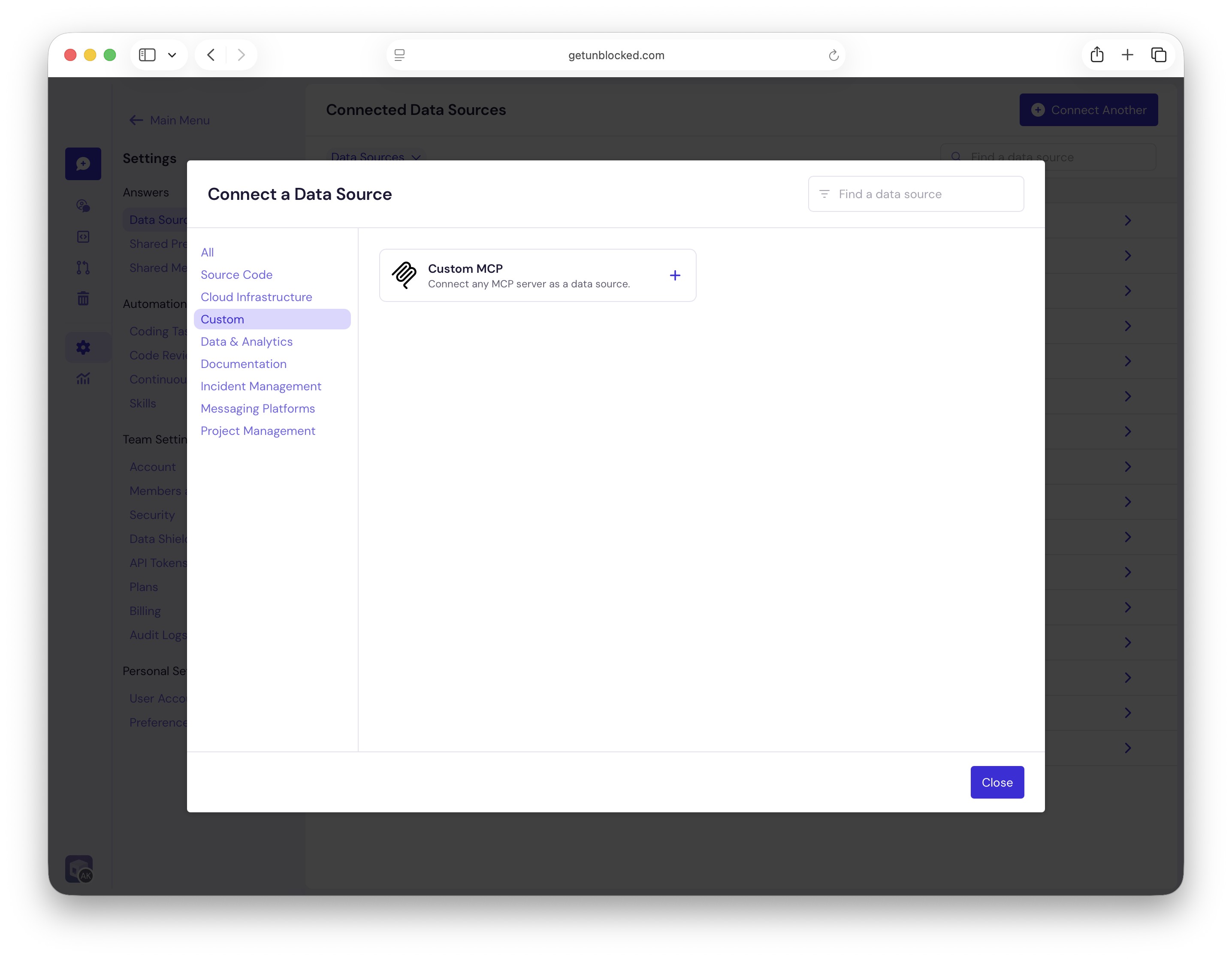This screenshot has height=959, width=1232.
Task: Click the Connect Another button
Action: tap(1088, 110)
